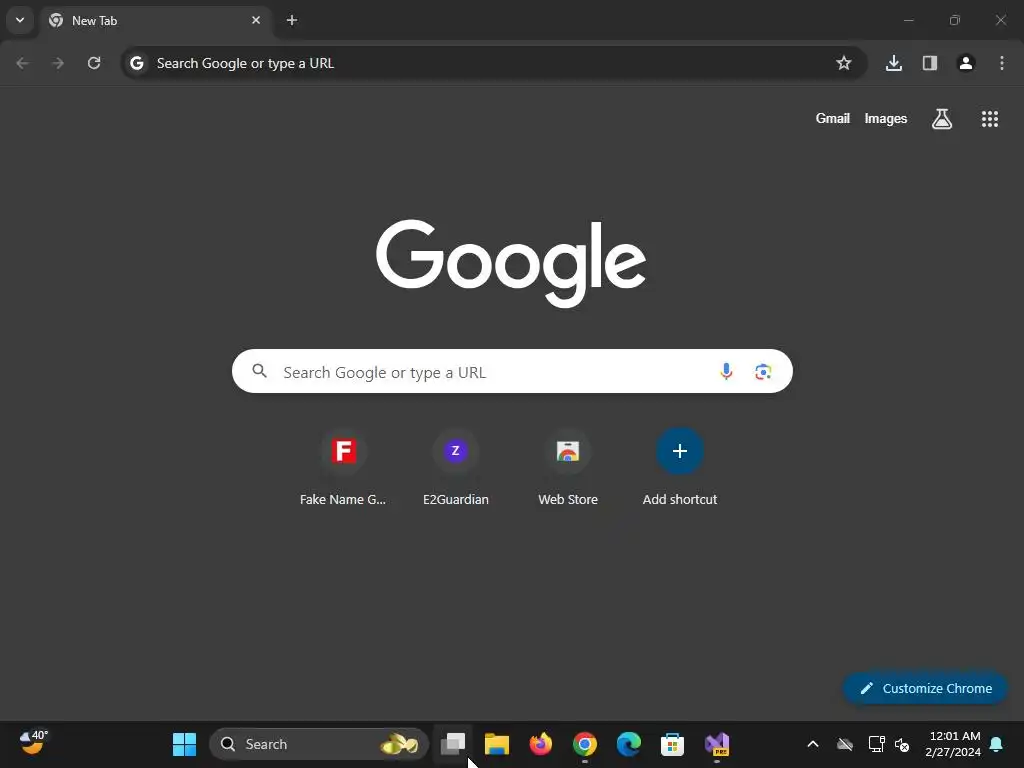Click the Google search box
Viewport: 1024px width, 768px height.
512,372
